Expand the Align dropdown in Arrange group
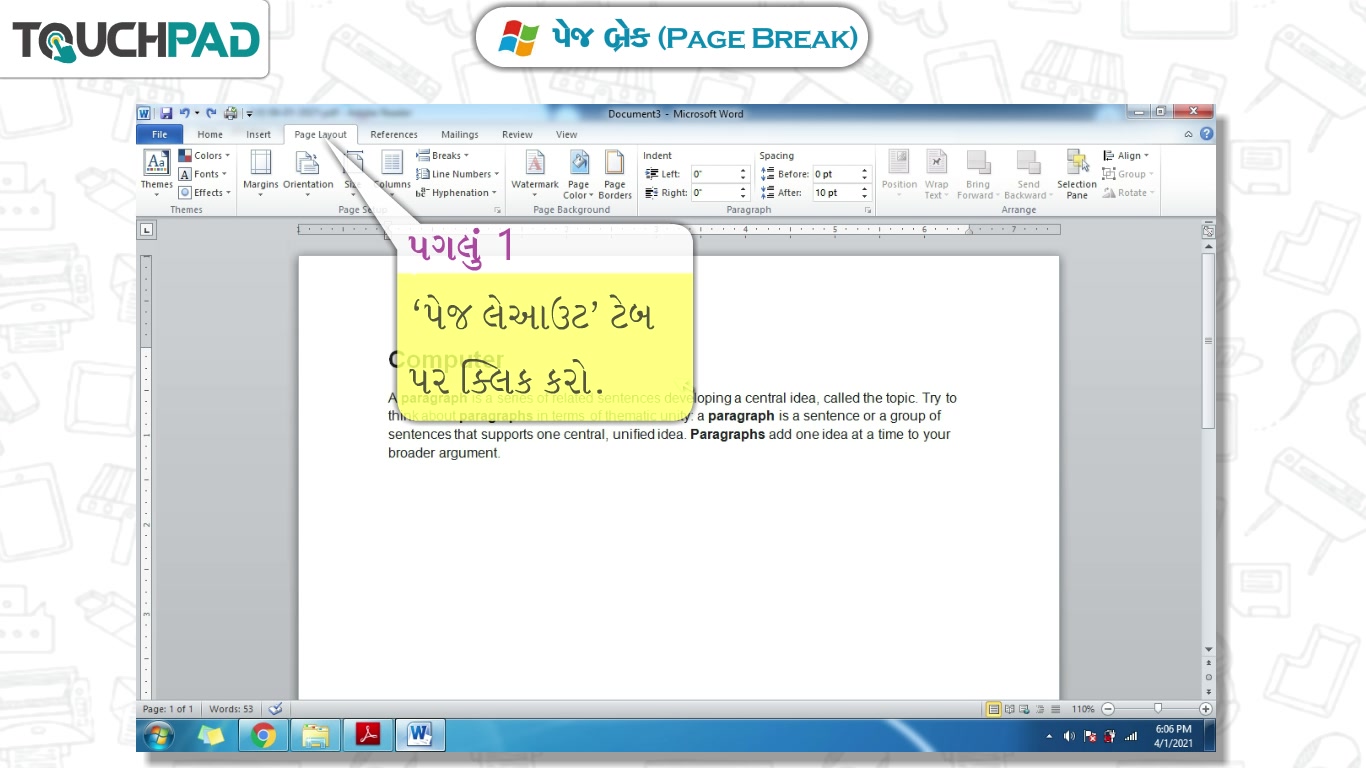 pyautogui.click(x=1126, y=155)
